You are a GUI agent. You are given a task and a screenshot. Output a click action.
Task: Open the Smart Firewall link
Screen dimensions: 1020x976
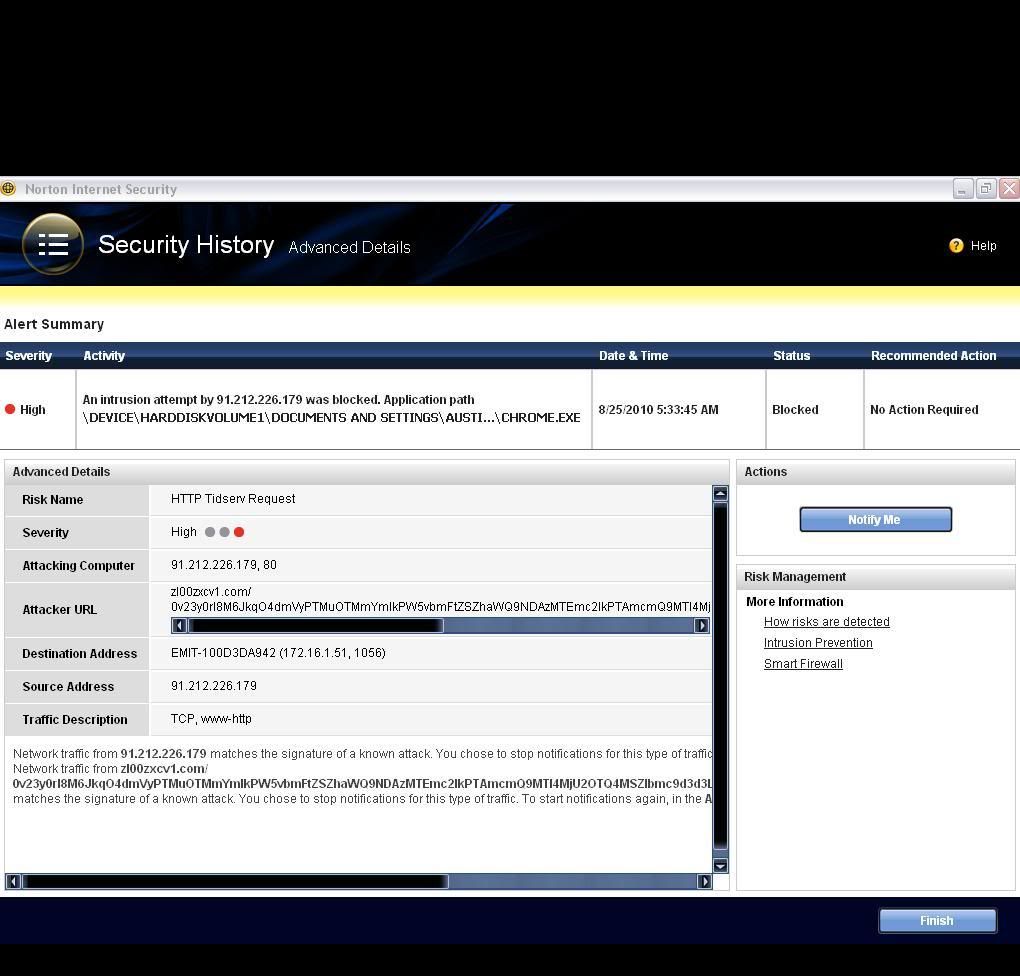coord(803,664)
